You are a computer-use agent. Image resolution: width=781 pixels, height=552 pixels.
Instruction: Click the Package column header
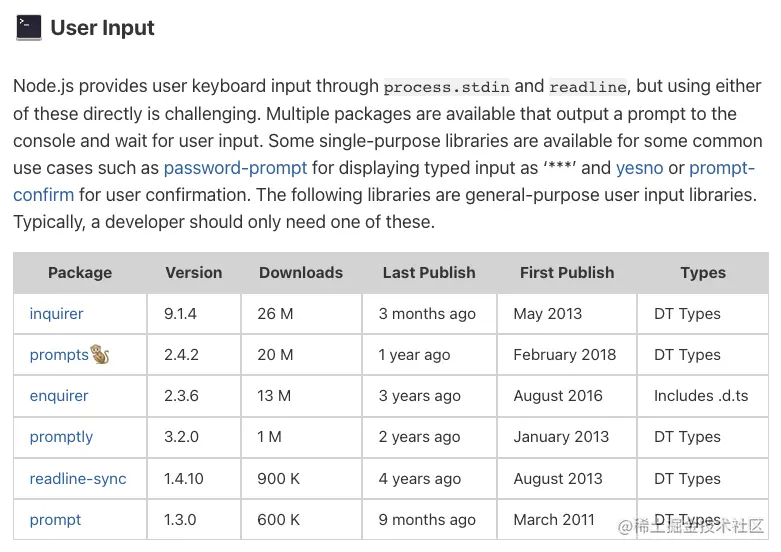[x=80, y=273]
